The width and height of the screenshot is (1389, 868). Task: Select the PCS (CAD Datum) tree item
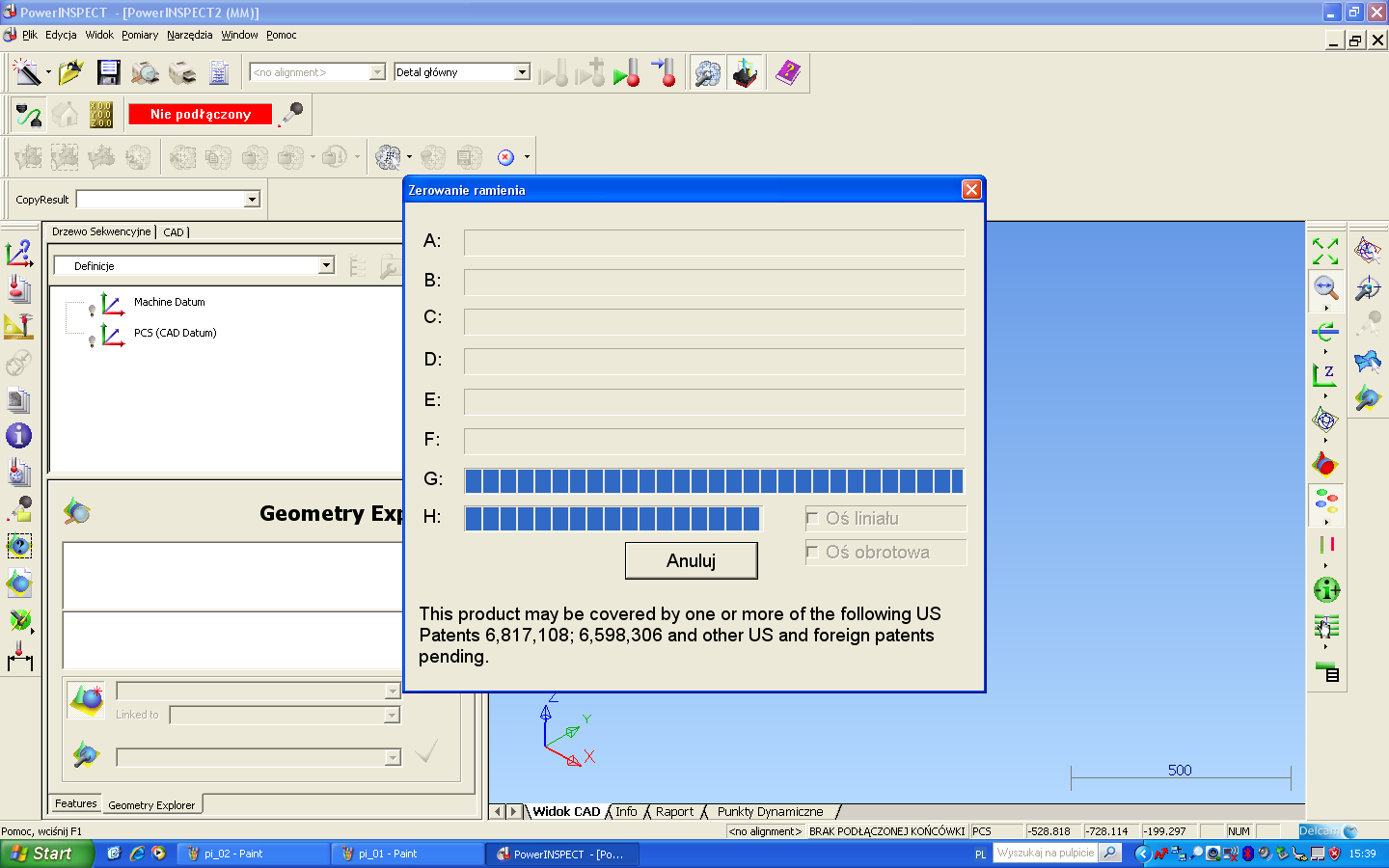pos(175,333)
